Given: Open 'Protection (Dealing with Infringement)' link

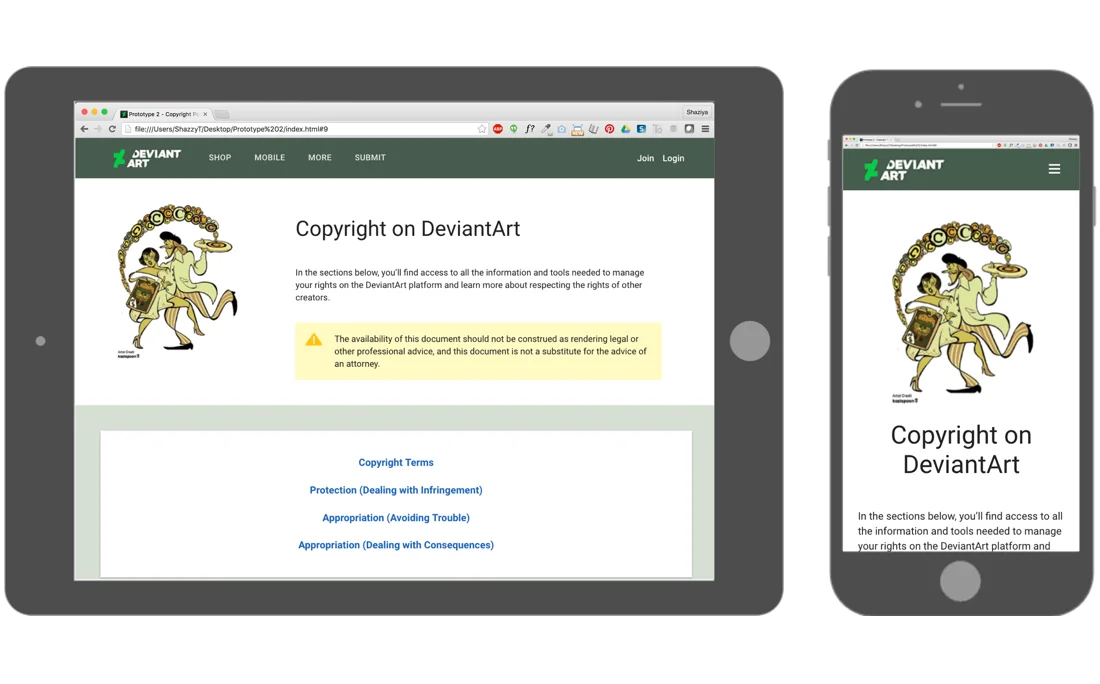Looking at the screenshot, I should tap(396, 490).
